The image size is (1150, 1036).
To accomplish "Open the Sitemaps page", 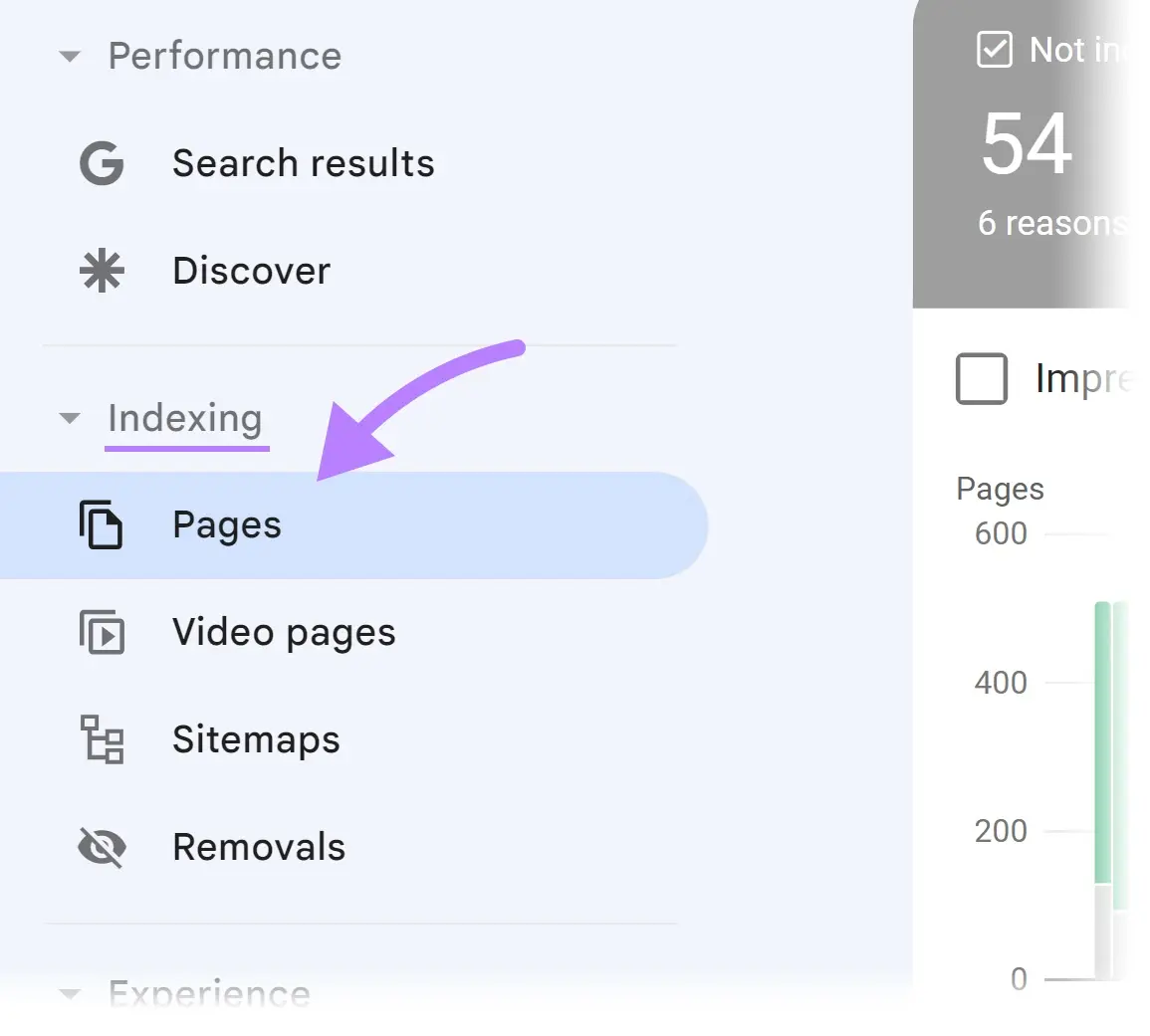I will tap(256, 740).
